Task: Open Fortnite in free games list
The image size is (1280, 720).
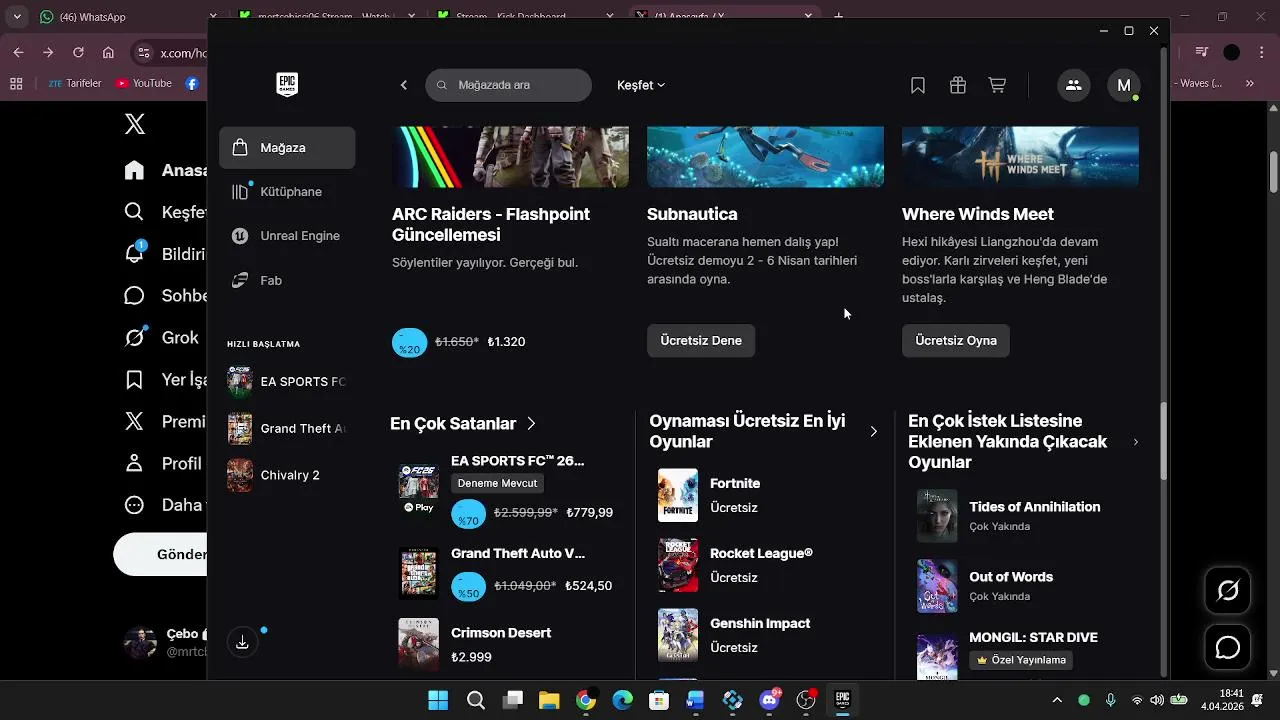Action: click(x=765, y=495)
